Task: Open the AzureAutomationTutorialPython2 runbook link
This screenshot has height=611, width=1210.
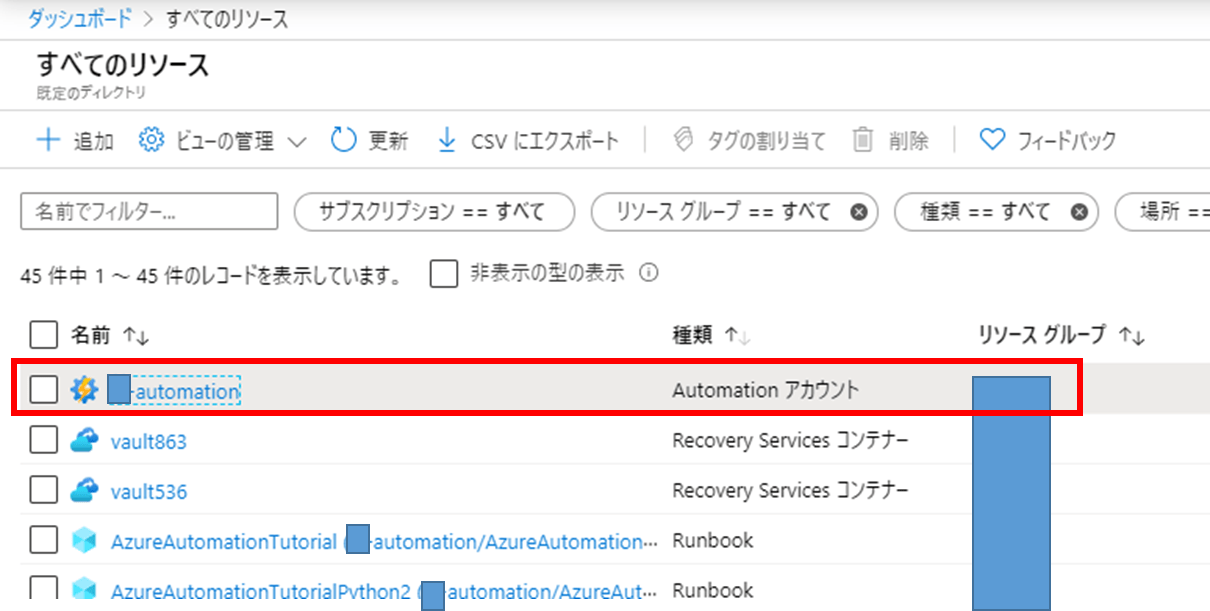Action: tap(385, 592)
